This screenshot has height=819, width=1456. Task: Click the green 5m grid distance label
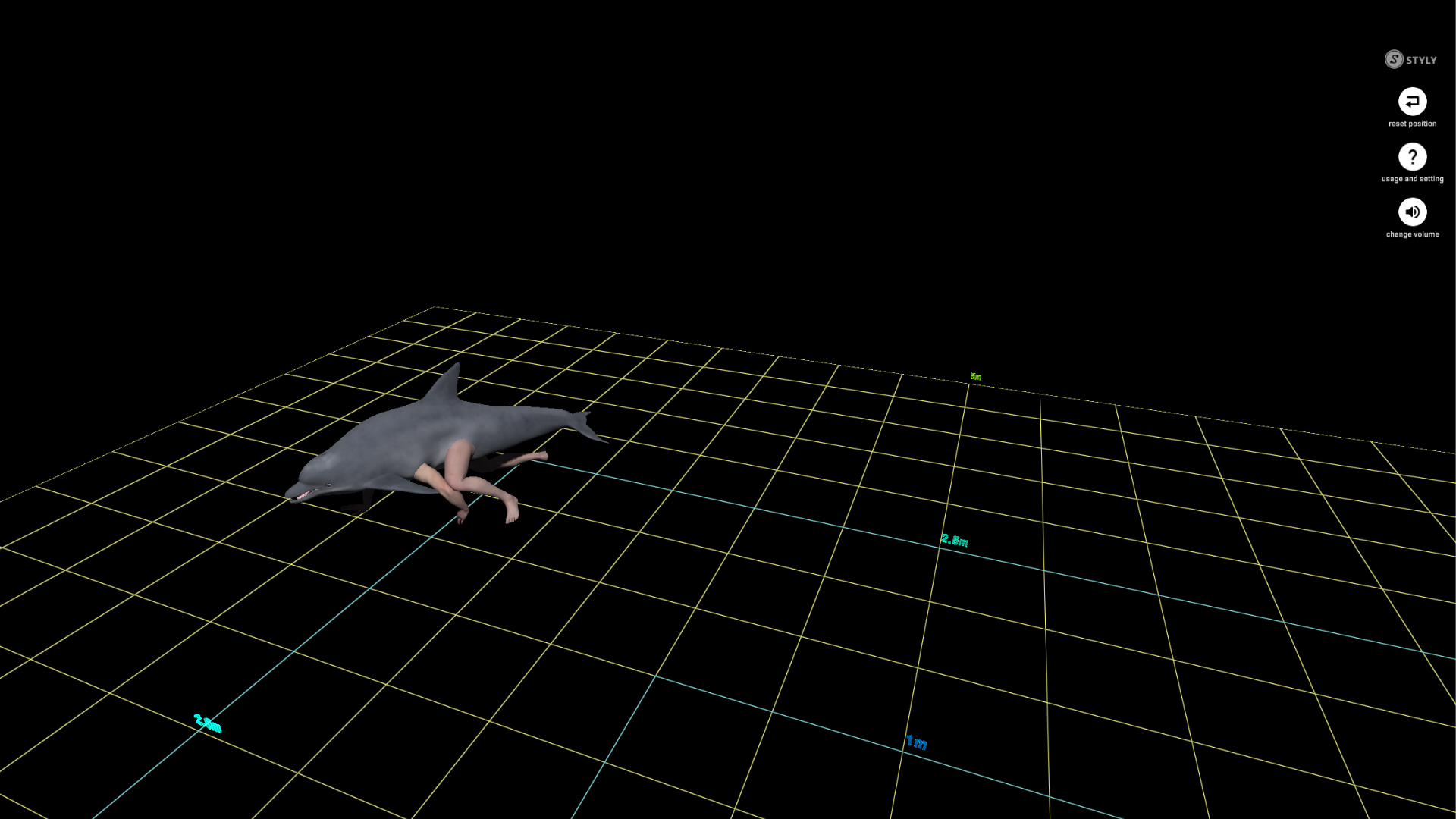click(x=976, y=377)
